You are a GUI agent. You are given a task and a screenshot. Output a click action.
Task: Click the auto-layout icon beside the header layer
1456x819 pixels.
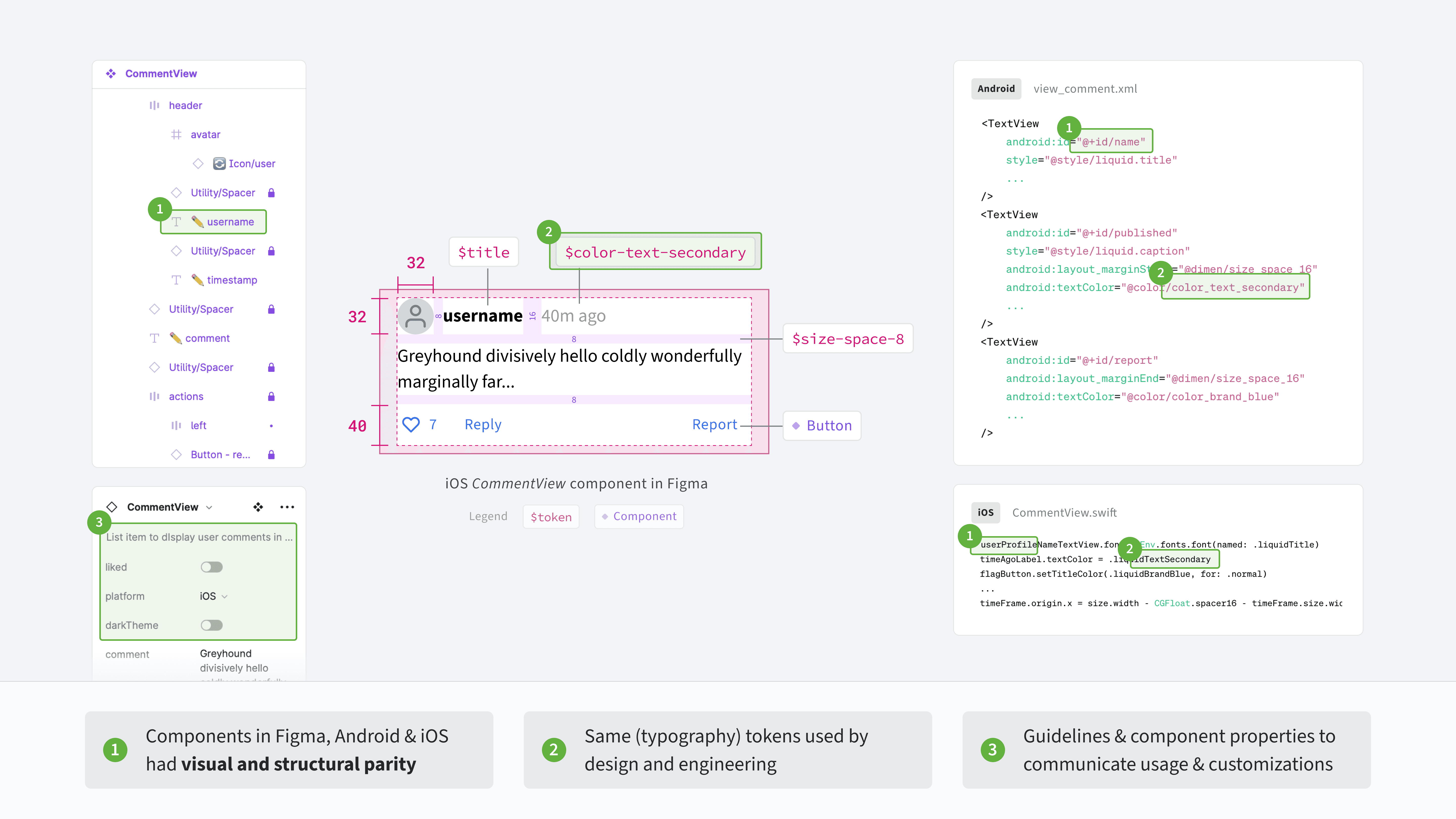(154, 105)
